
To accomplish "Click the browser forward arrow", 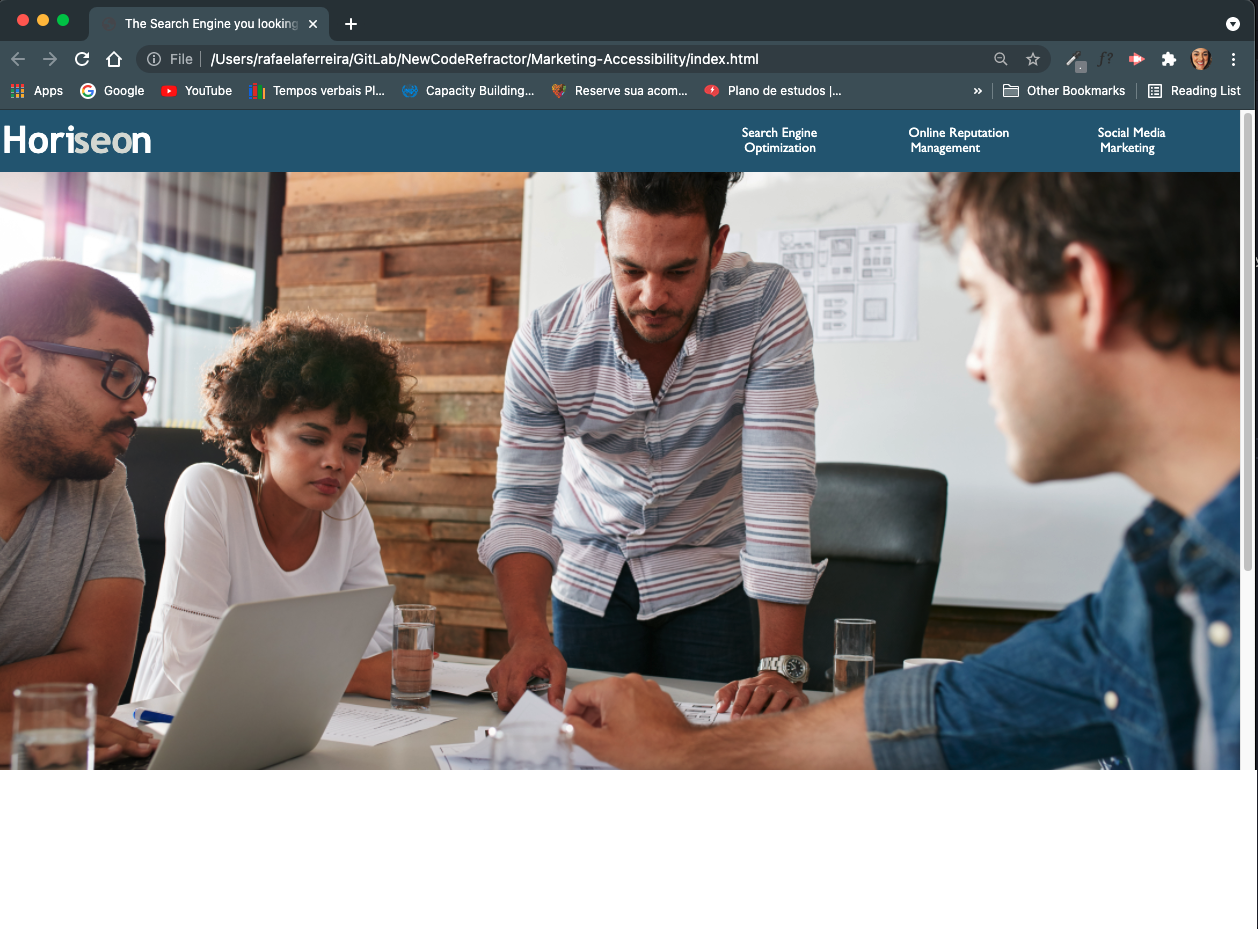I will [50, 59].
